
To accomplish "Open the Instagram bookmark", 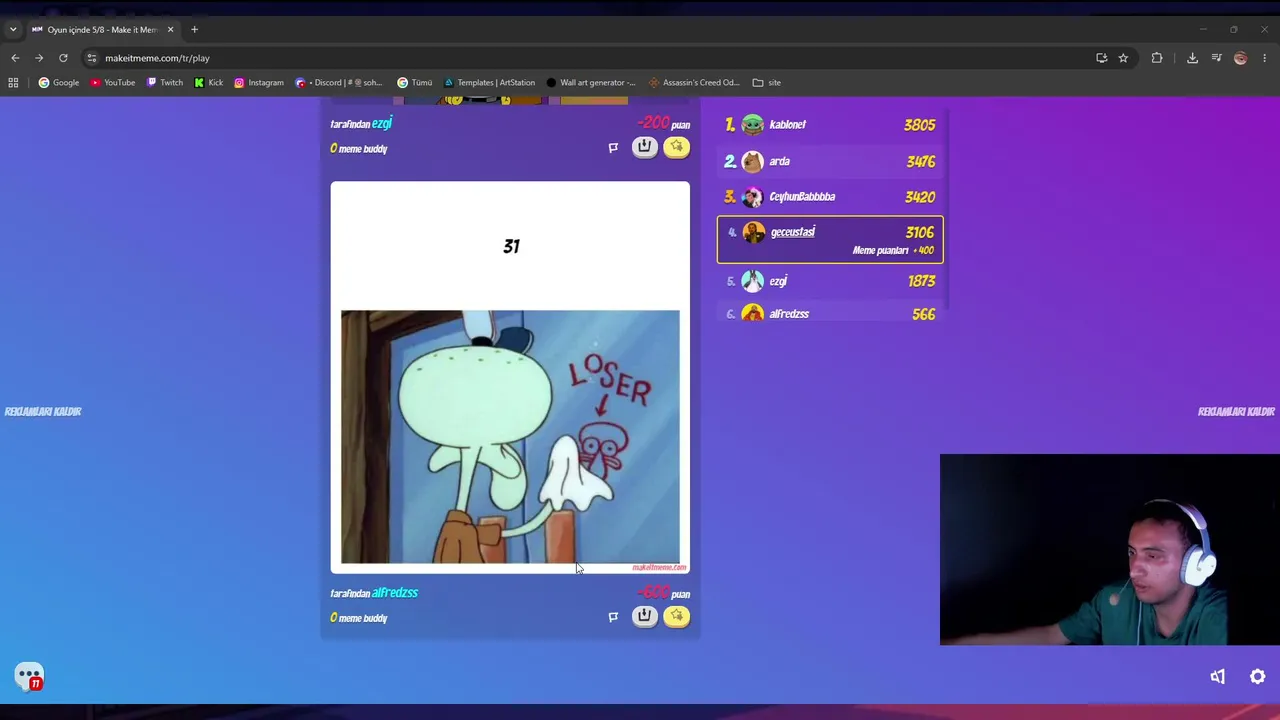I will tap(259, 83).
